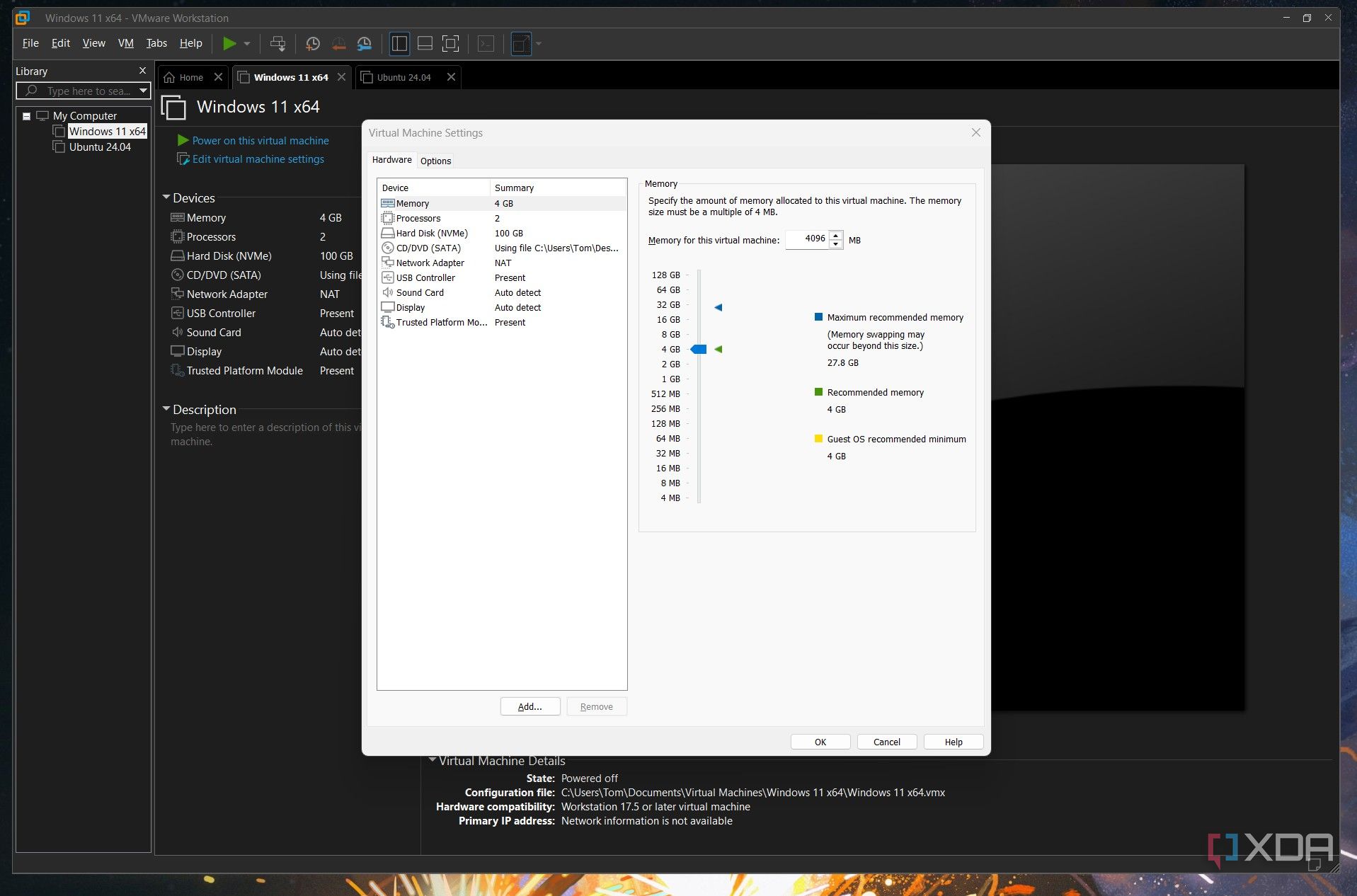Select Network Adapter in settings device list
1357x896 pixels.
502,263
